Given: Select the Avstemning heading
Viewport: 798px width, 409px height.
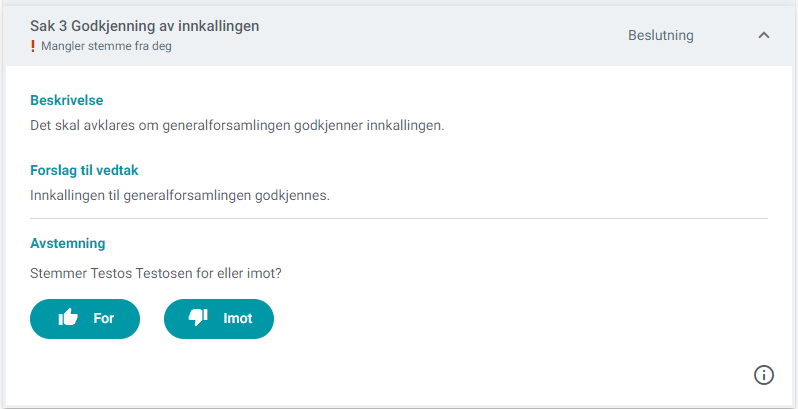Looking at the screenshot, I should pyautogui.click(x=68, y=243).
